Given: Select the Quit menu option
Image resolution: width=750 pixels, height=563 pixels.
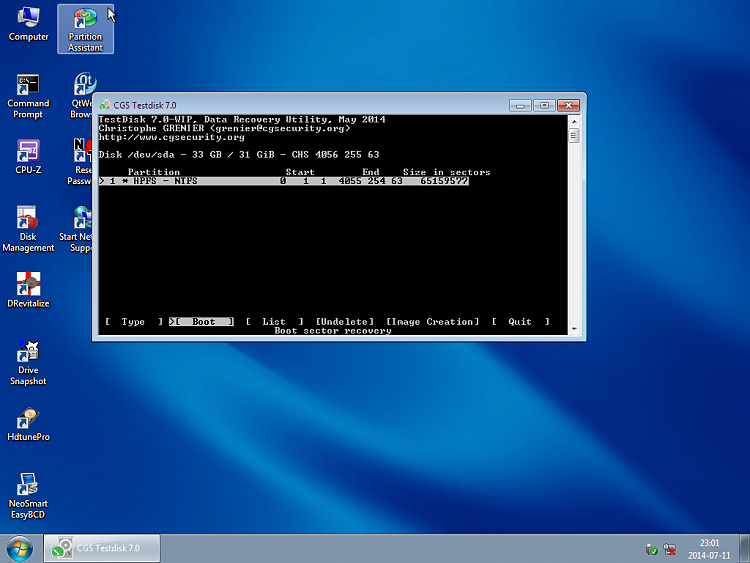Looking at the screenshot, I should pyautogui.click(x=520, y=322).
